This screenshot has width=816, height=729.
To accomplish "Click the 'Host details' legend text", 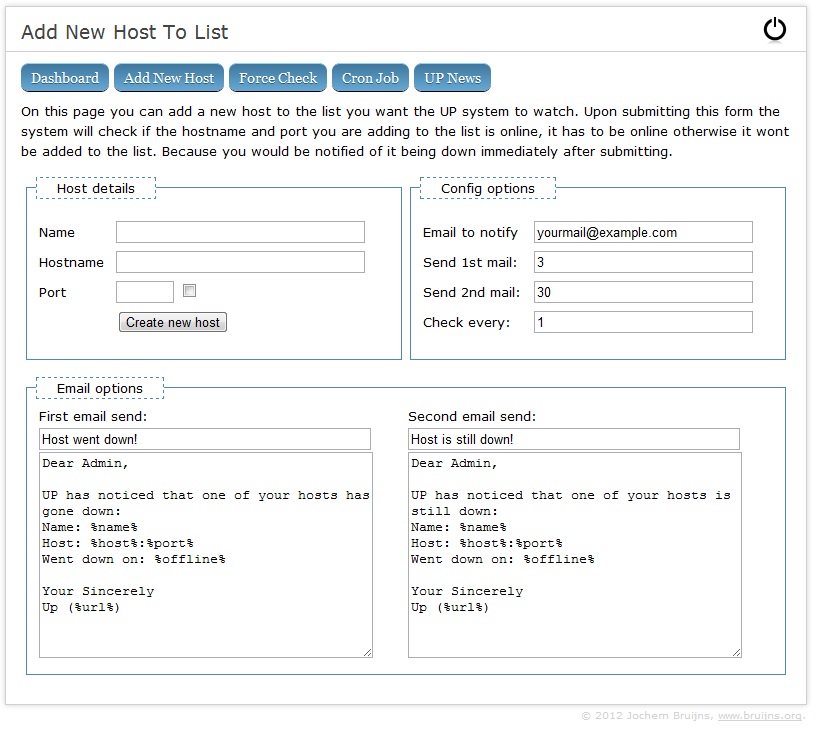I will tap(96, 188).
